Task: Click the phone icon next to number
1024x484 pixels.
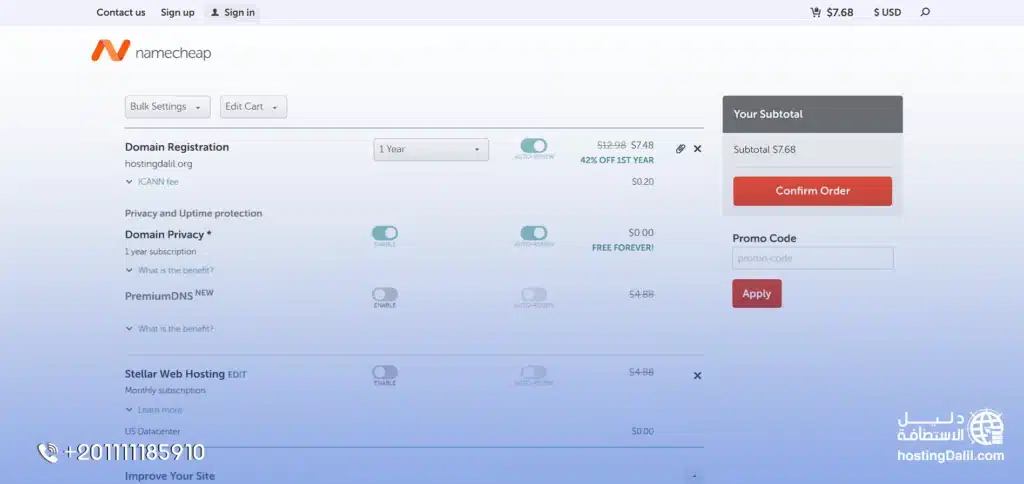Action: click(48, 453)
